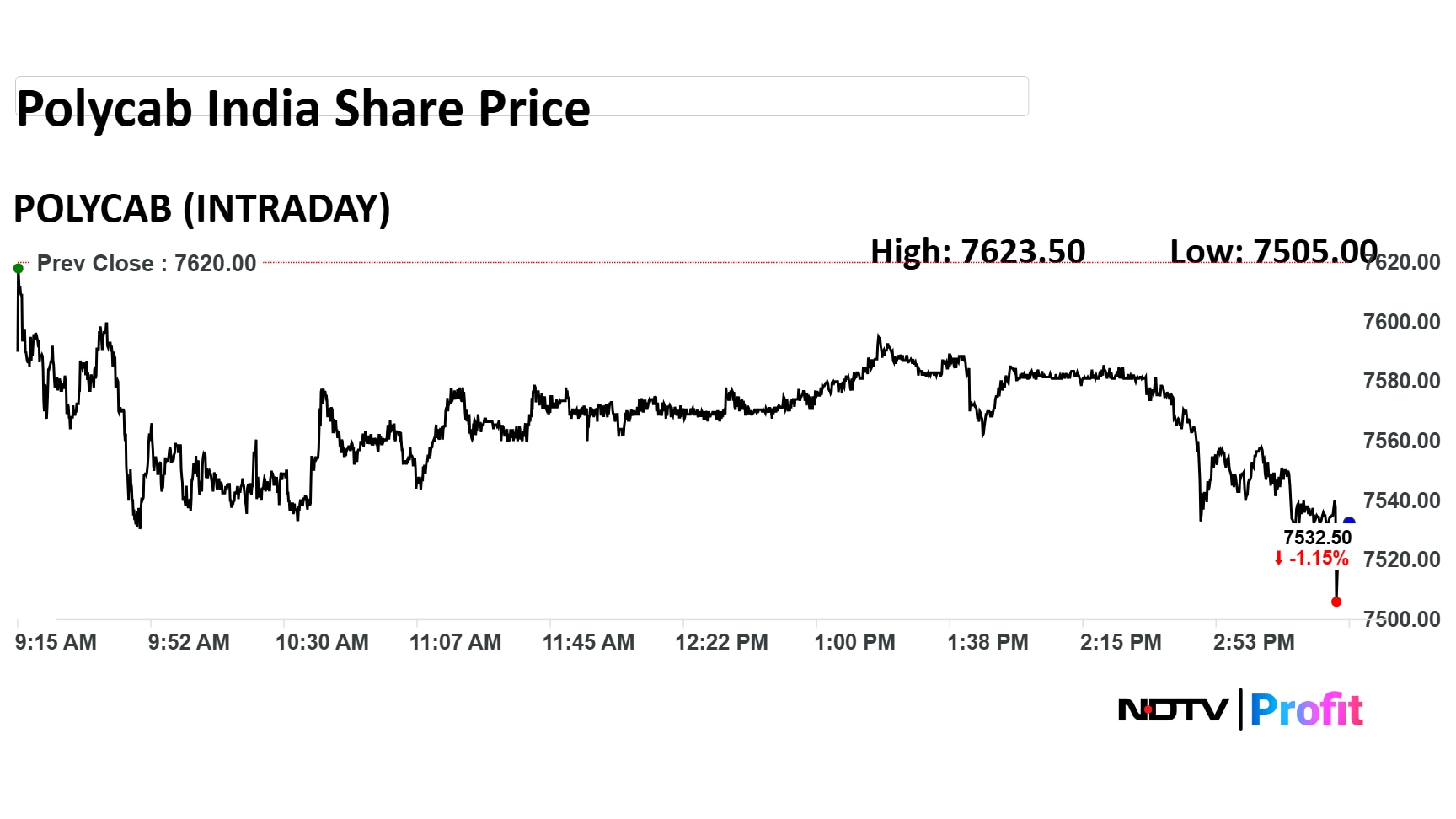Click the 7500.00 price axis label
The image size is (1456, 819).
pos(1401,619)
